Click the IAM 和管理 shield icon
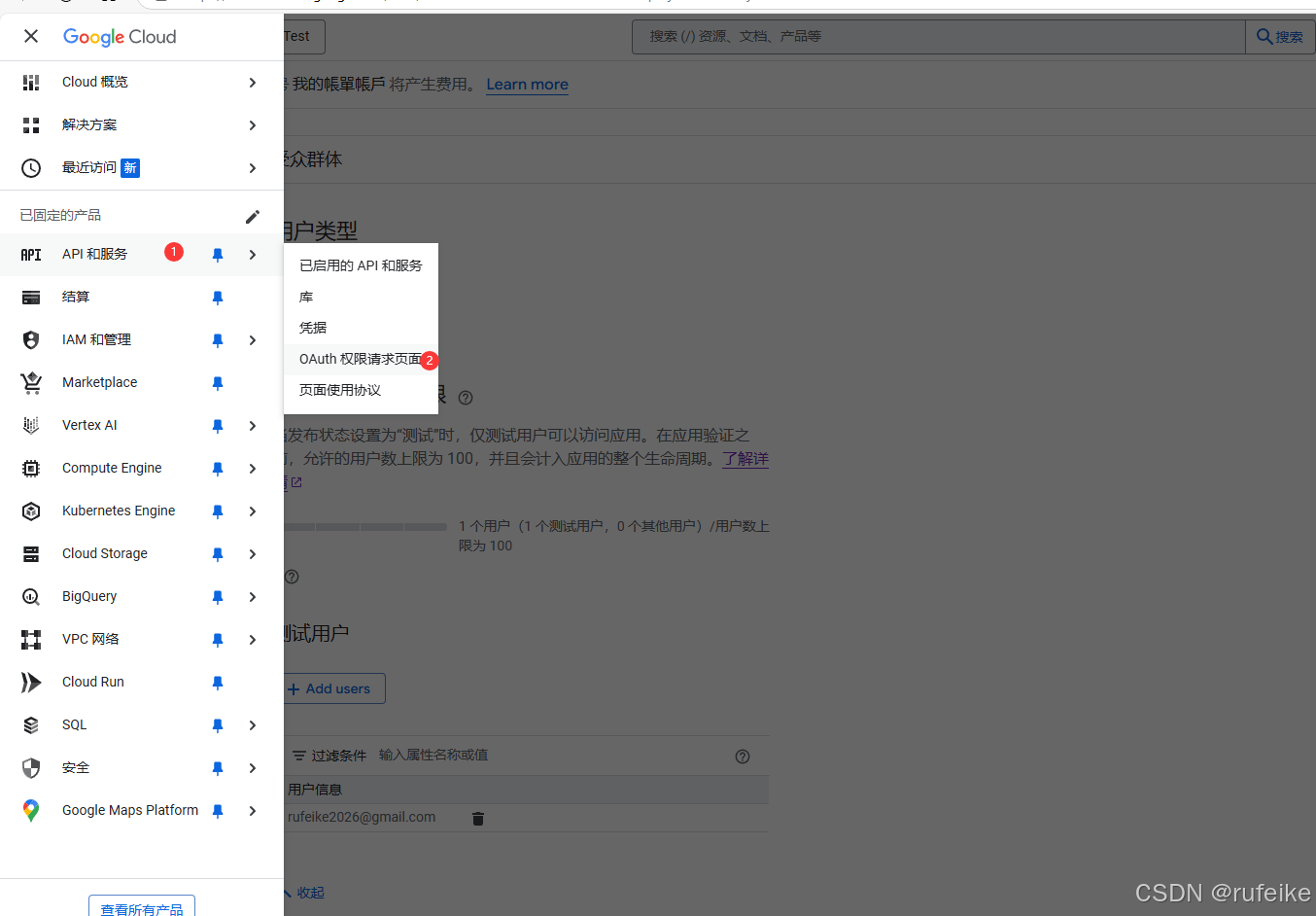Image resolution: width=1316 pixels, height=916 pixels. click(31, 340)
